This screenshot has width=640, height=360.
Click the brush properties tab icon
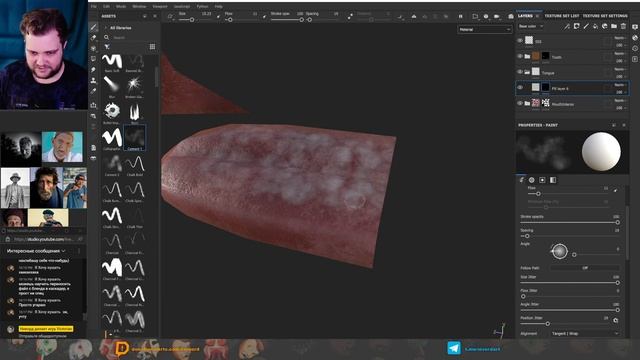521,180
